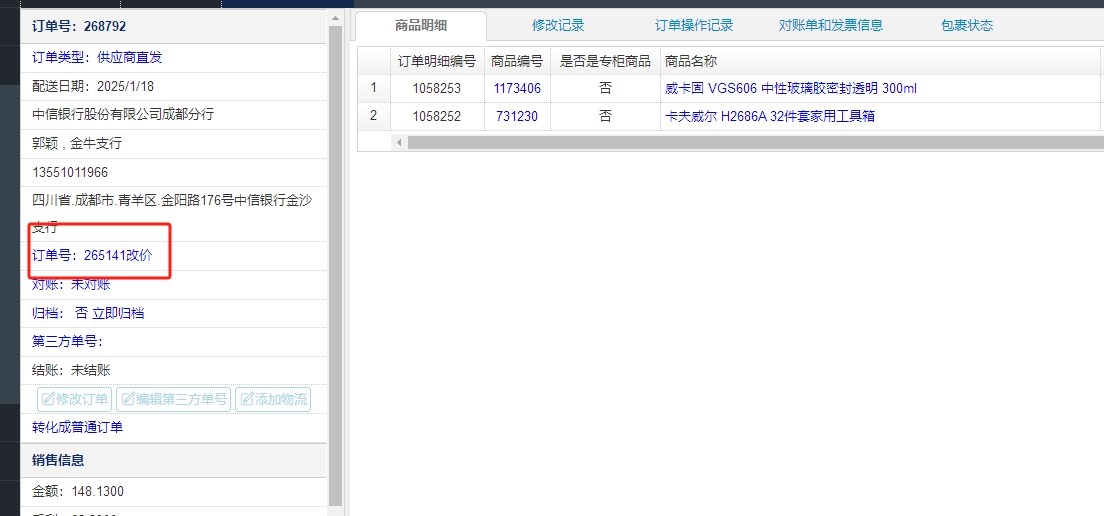Click the 订单号: 268792 header
Viewport: 1104px width, 516px height.
coord(79,27)
